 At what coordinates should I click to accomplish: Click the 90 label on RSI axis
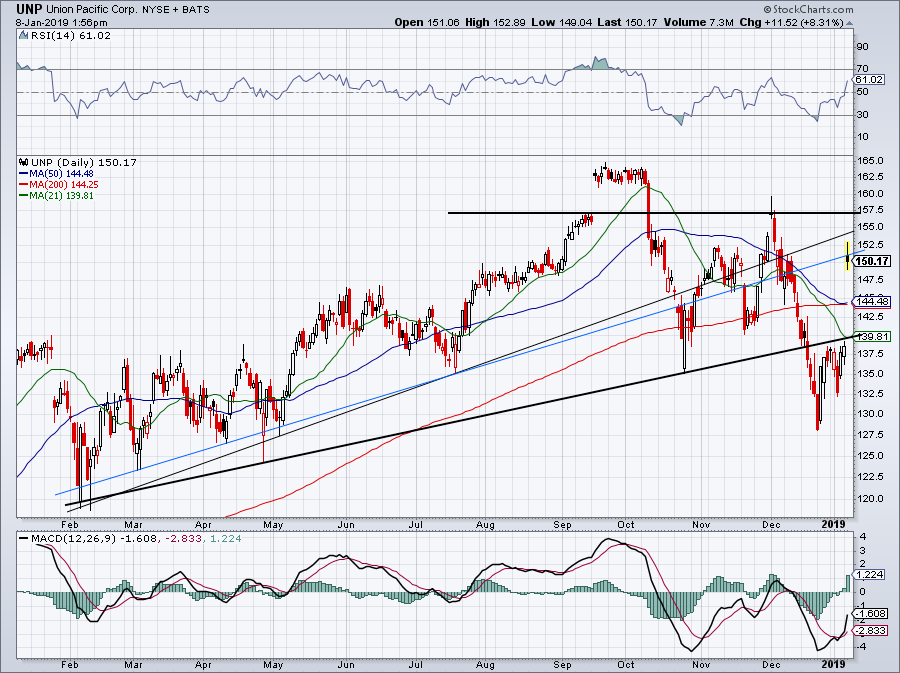click(862, 46)
